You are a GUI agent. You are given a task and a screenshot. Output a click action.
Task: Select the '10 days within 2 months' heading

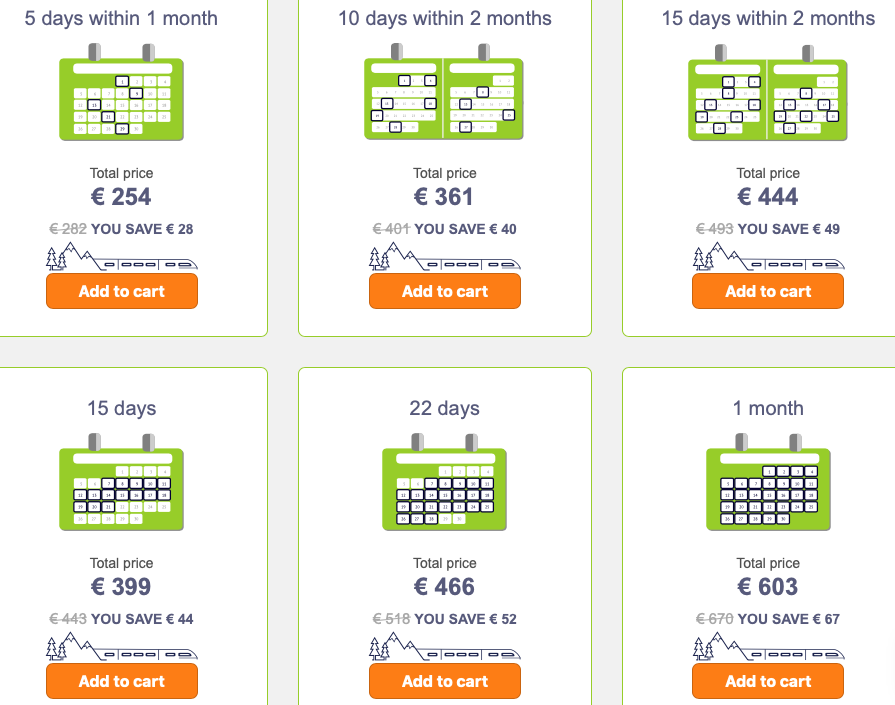[x=445, y=18]
